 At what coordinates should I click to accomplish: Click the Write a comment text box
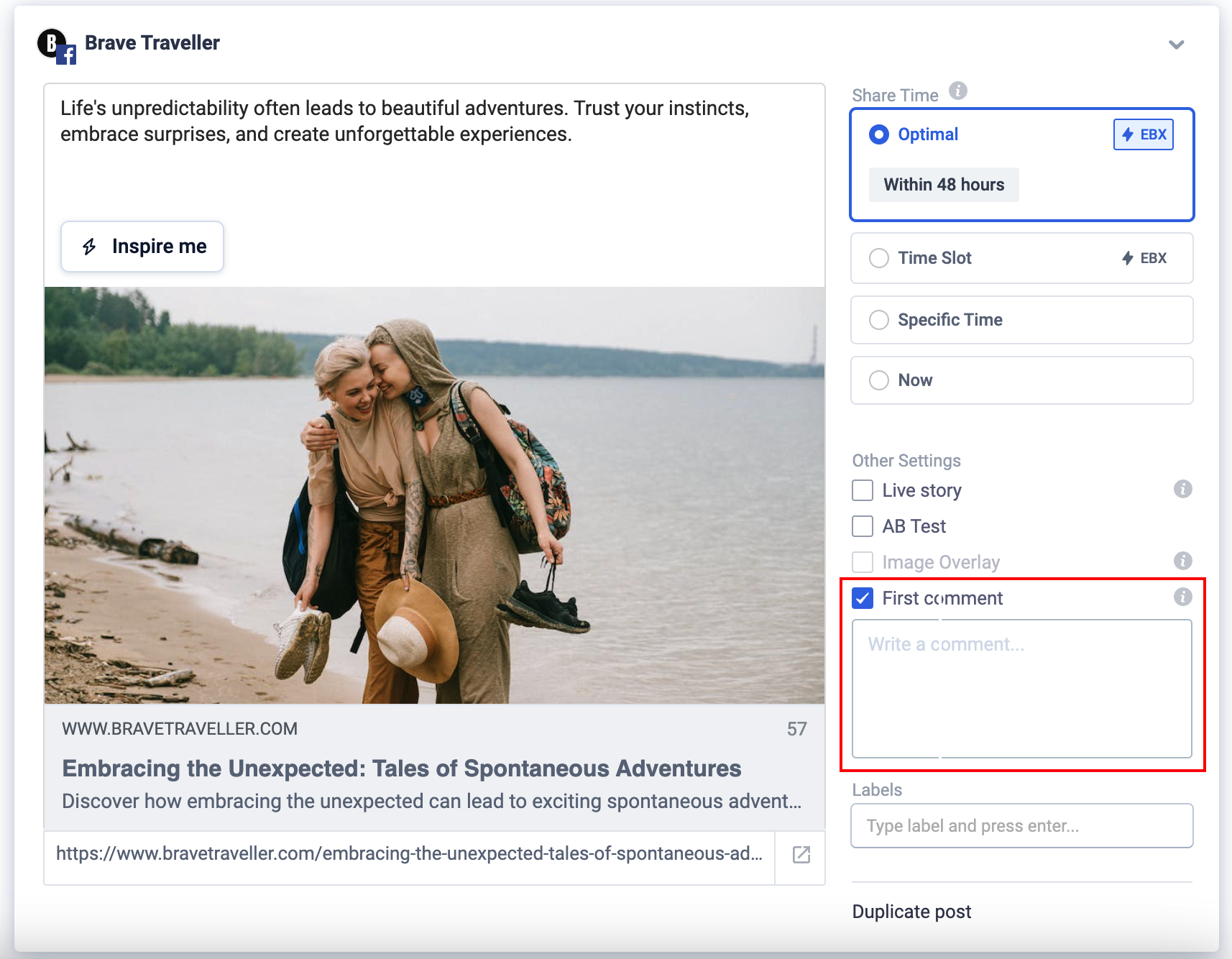(x=1021, y=688)
